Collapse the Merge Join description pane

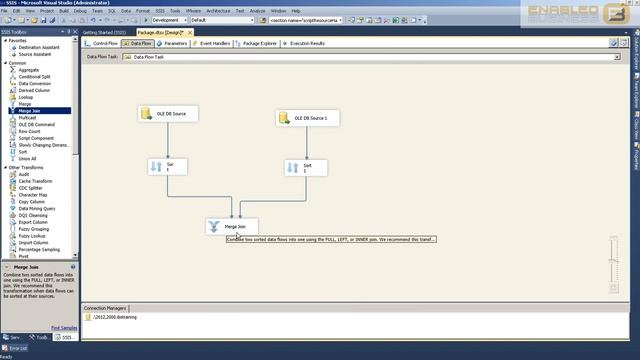(x=7, y=267)
